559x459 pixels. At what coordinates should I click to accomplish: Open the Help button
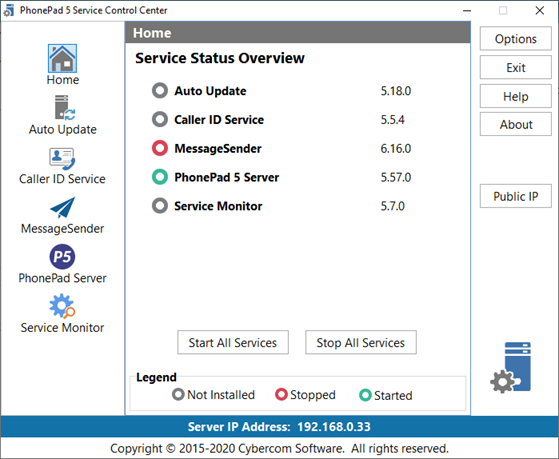coord(516,96)
